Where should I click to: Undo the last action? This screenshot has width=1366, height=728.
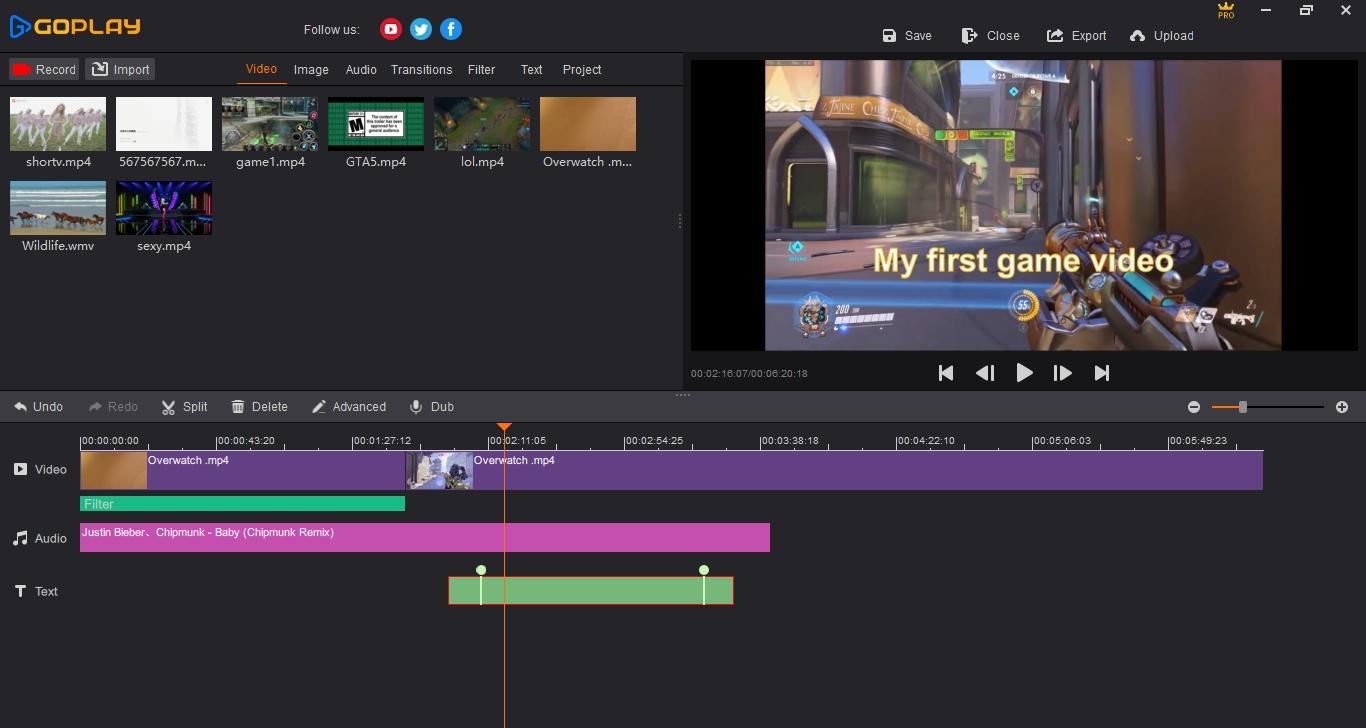(38, 407)
